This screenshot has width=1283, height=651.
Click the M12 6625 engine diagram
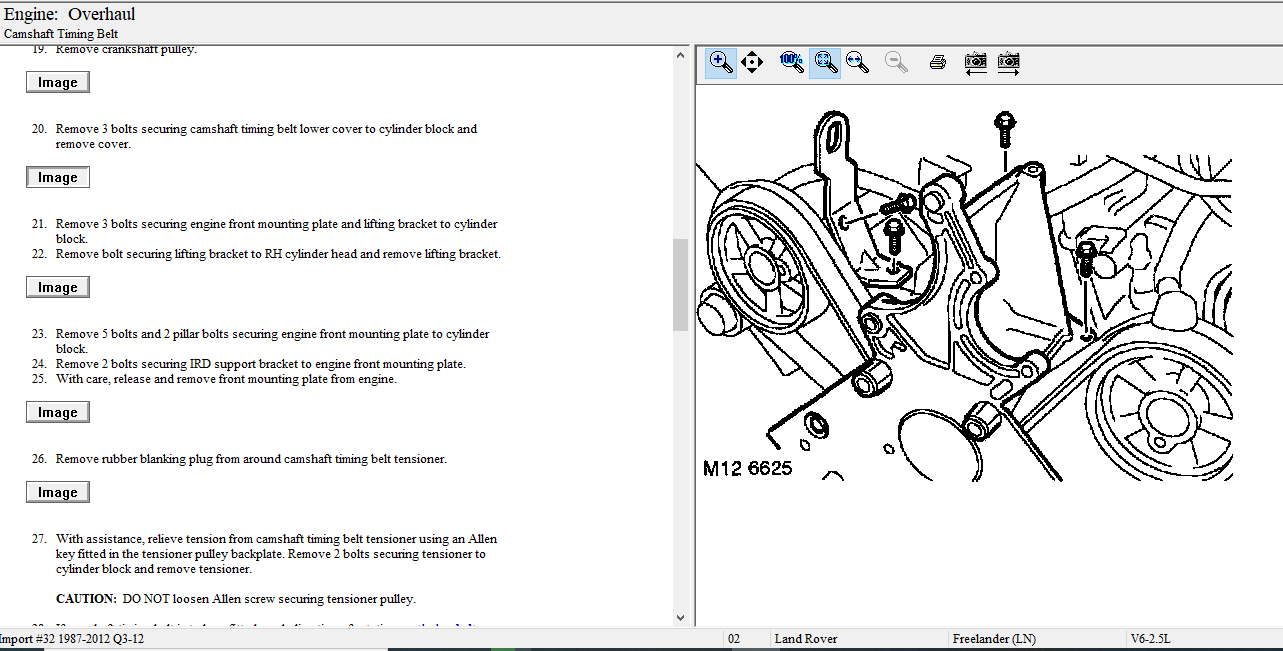(x=965, y=298)
